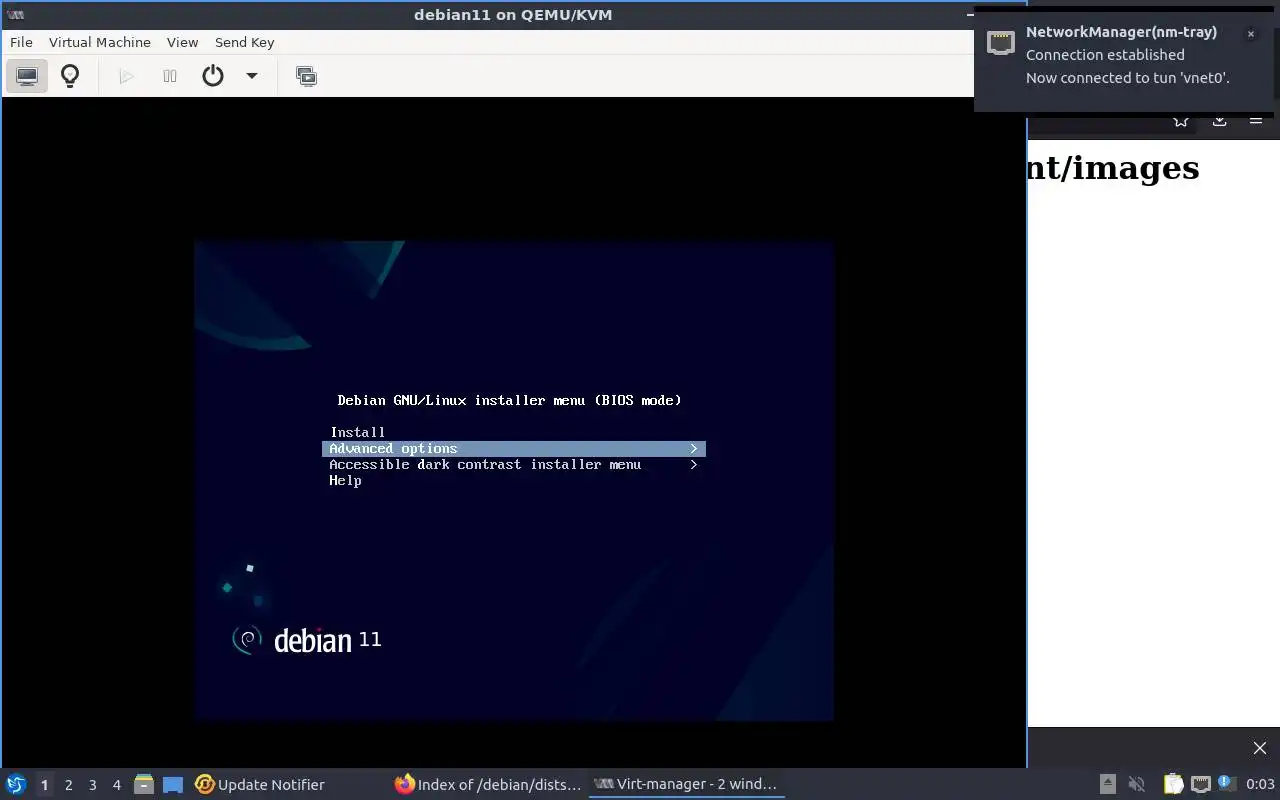Open the application launcher menu
Image resolution: width=1280 pixels, height=800 pixels.
[x=16, y=785]
